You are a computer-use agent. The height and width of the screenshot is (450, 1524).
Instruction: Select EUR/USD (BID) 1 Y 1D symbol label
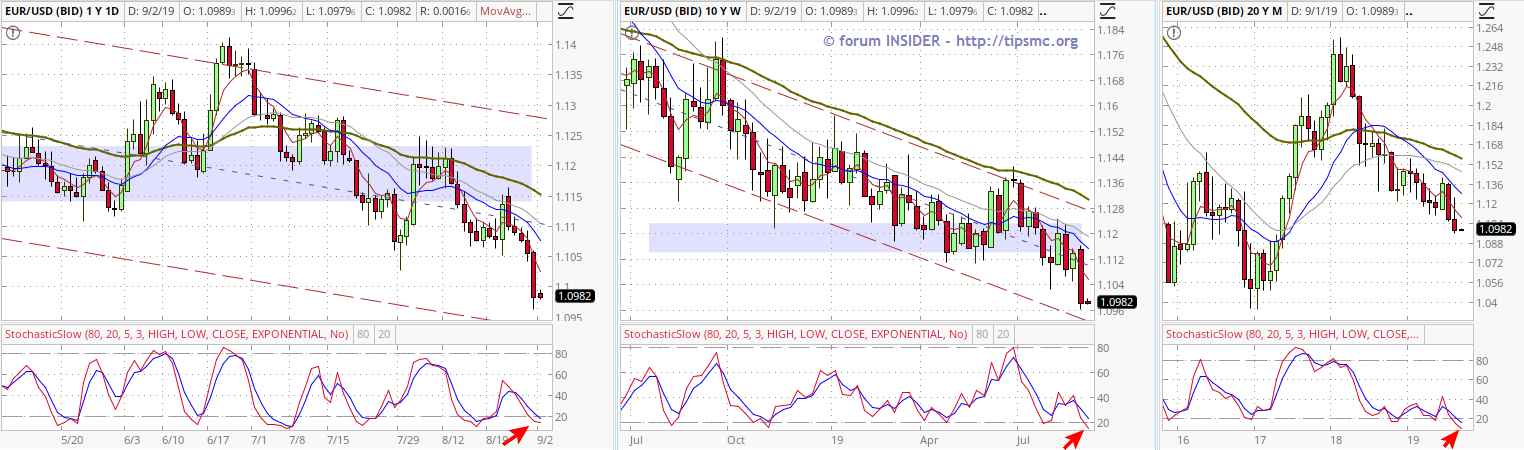[x=61, y=11]
